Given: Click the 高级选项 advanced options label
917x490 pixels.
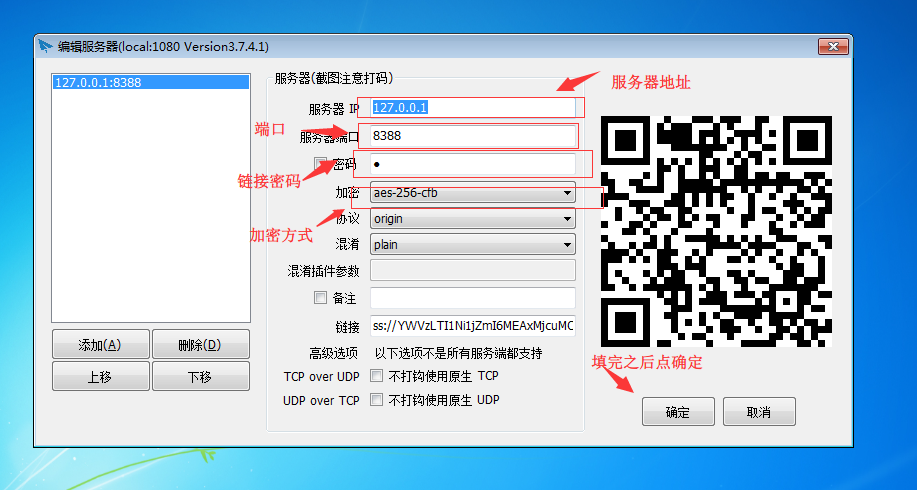Looking at the screenshot, I should 333,353.
